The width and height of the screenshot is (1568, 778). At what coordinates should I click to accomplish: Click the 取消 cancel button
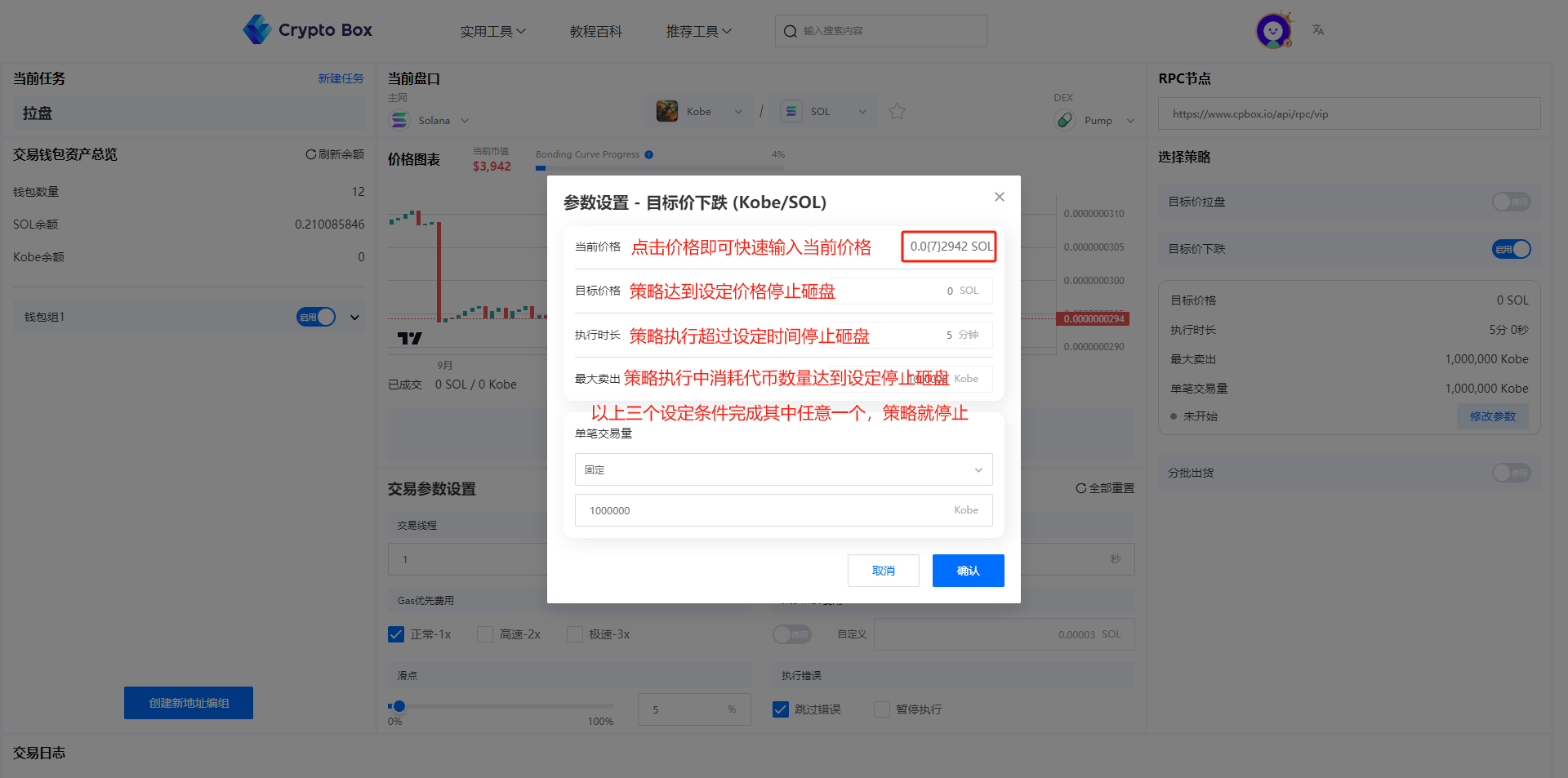[883, 571]
